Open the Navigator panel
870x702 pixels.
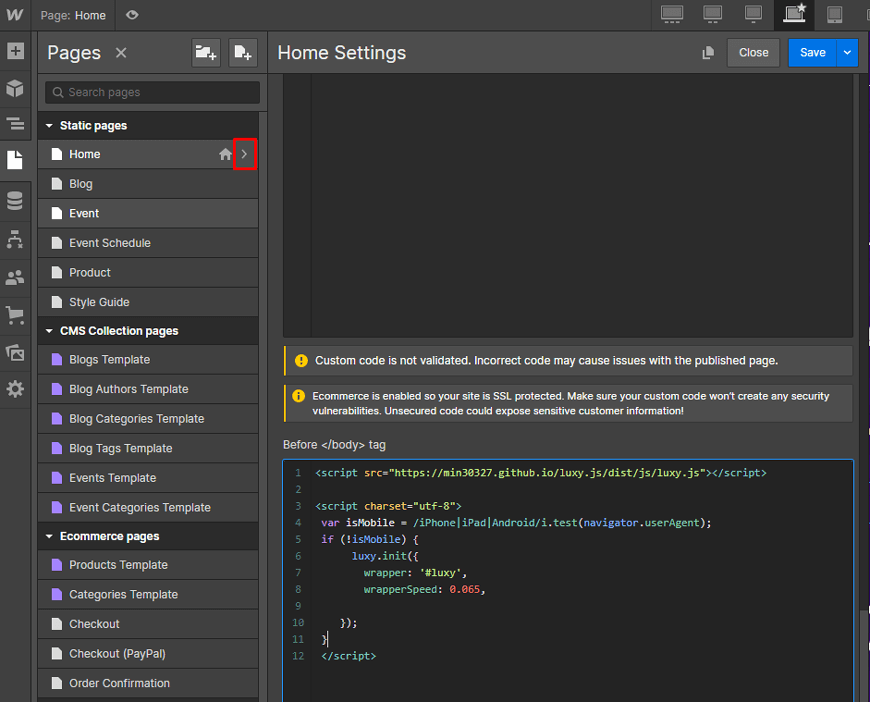pyautogui.click(x=15, y=124)
